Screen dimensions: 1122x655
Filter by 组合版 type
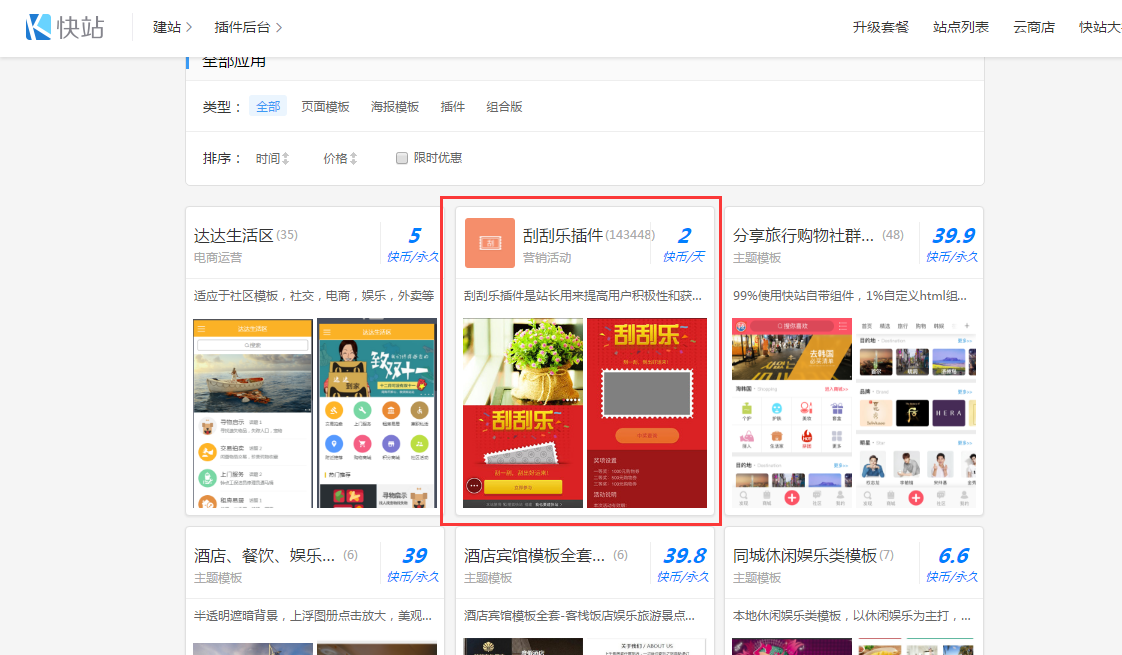[x=504, y=106]
